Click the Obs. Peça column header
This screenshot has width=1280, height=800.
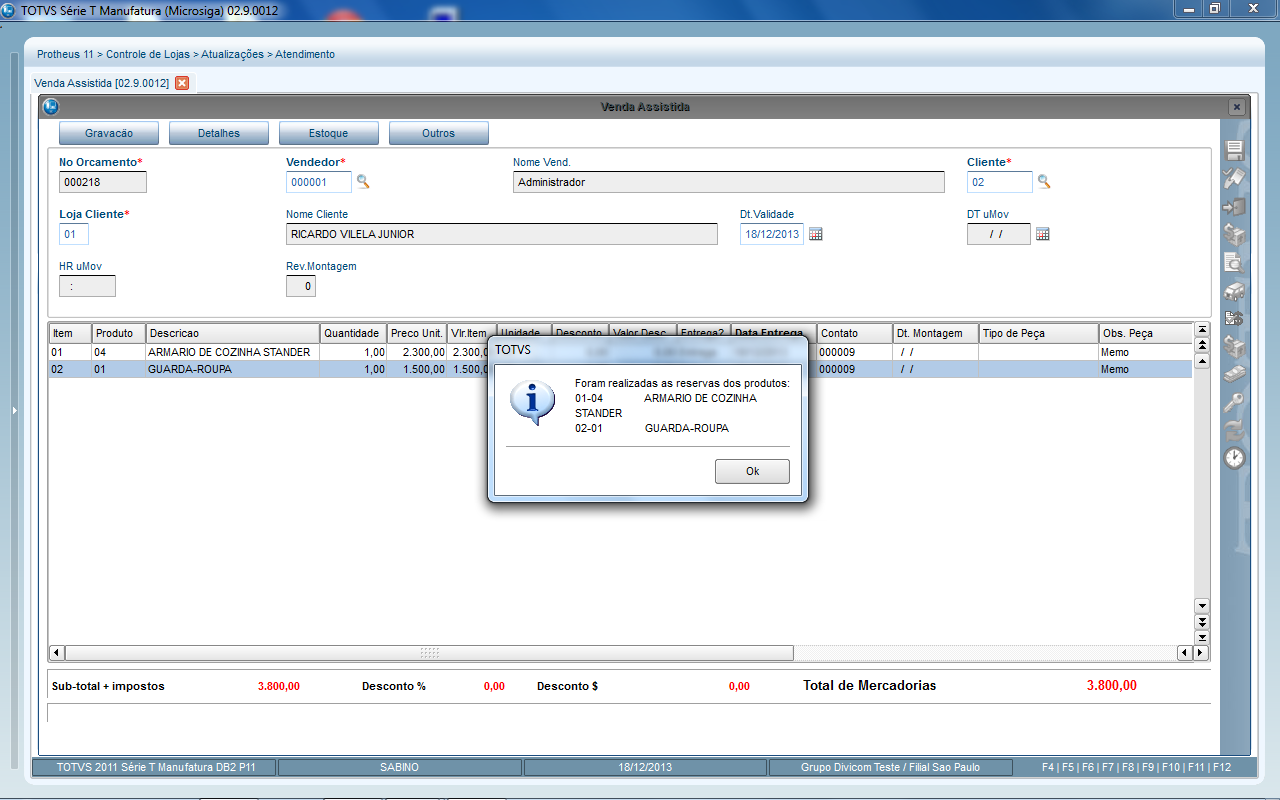tap(1145, 333)
